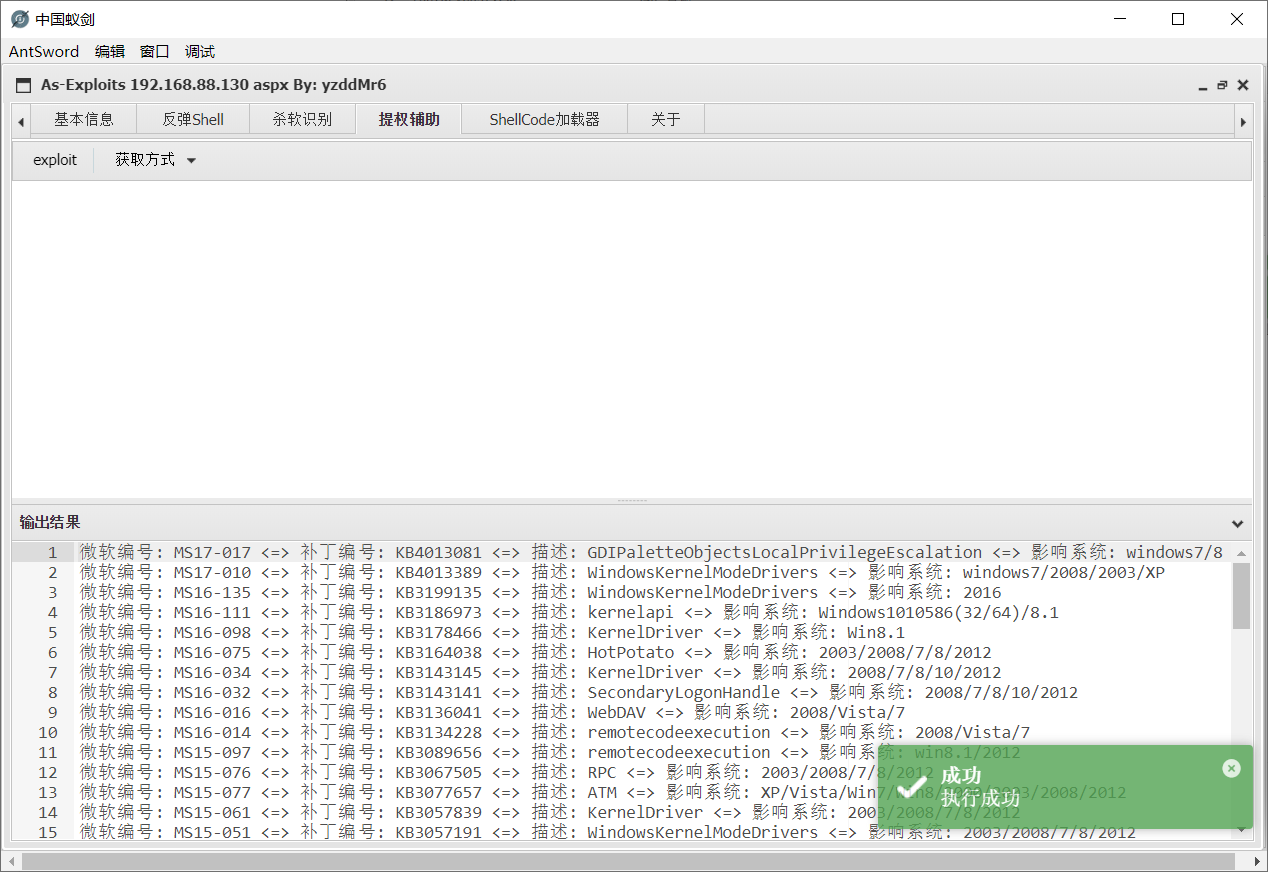
Task: Click the horizontal scrollbar left arrow
Action: point(11,861)
